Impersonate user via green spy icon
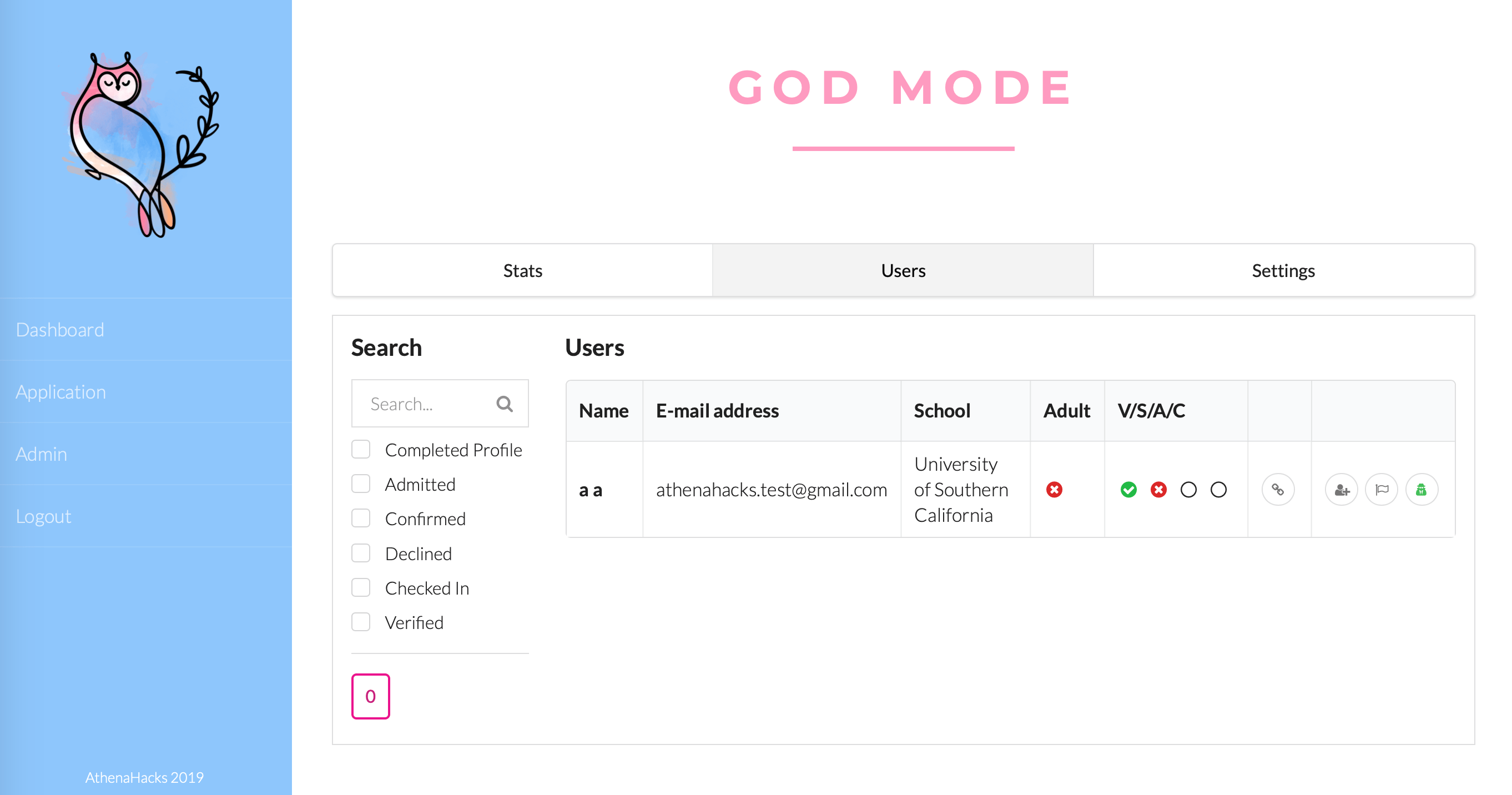 click(x=1422, y=489)
